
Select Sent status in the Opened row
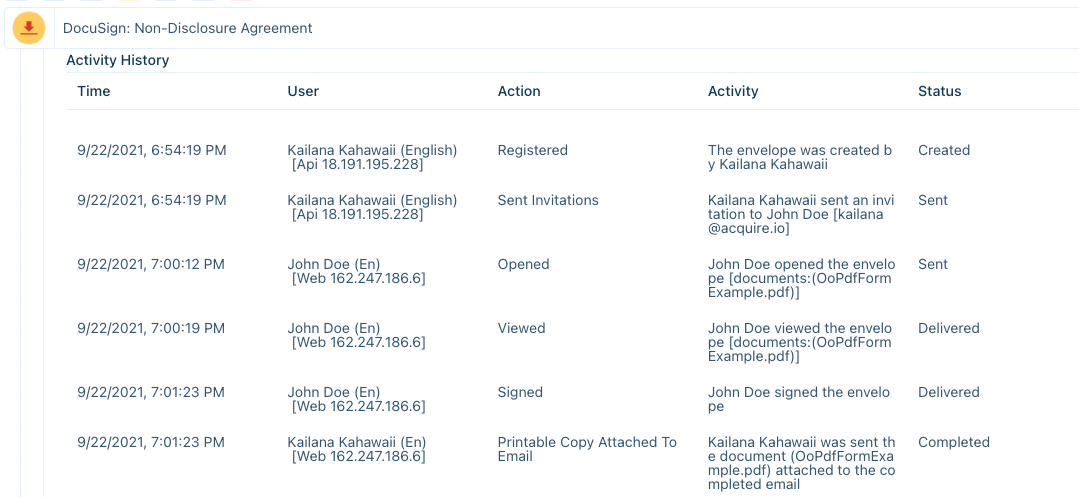click(932, 264)
